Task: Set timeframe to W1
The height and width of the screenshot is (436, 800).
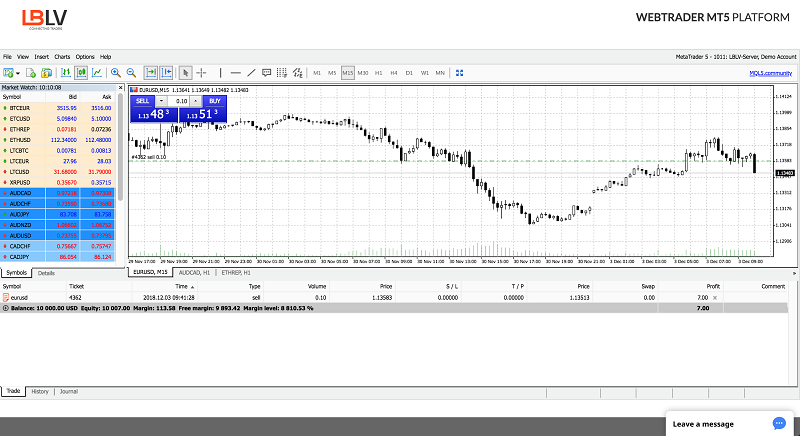Action: tap(424, 73)
